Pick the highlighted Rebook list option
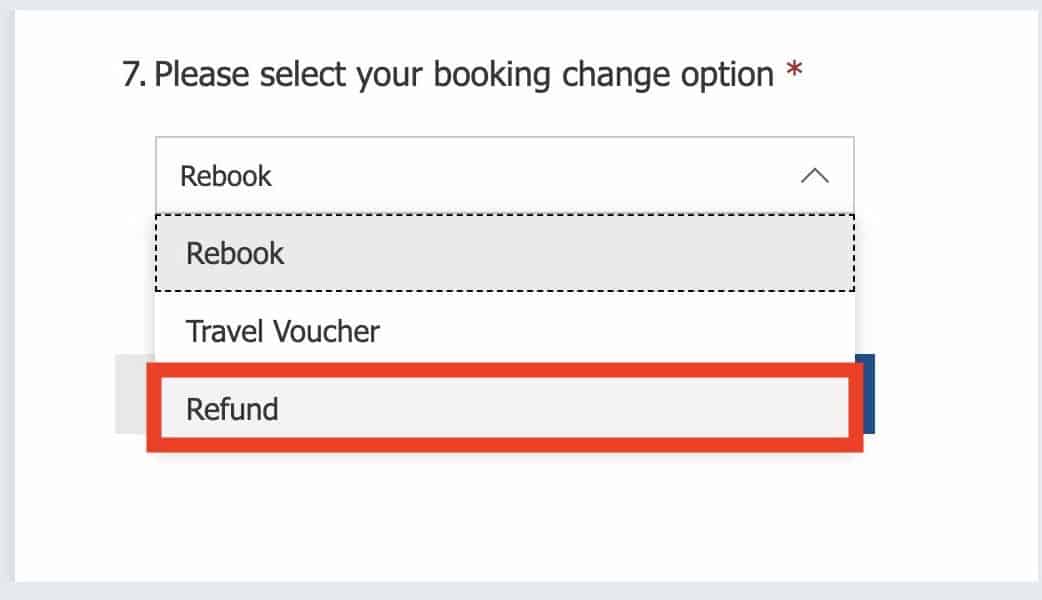This screenshot has height=600, width=1042. 236,254
